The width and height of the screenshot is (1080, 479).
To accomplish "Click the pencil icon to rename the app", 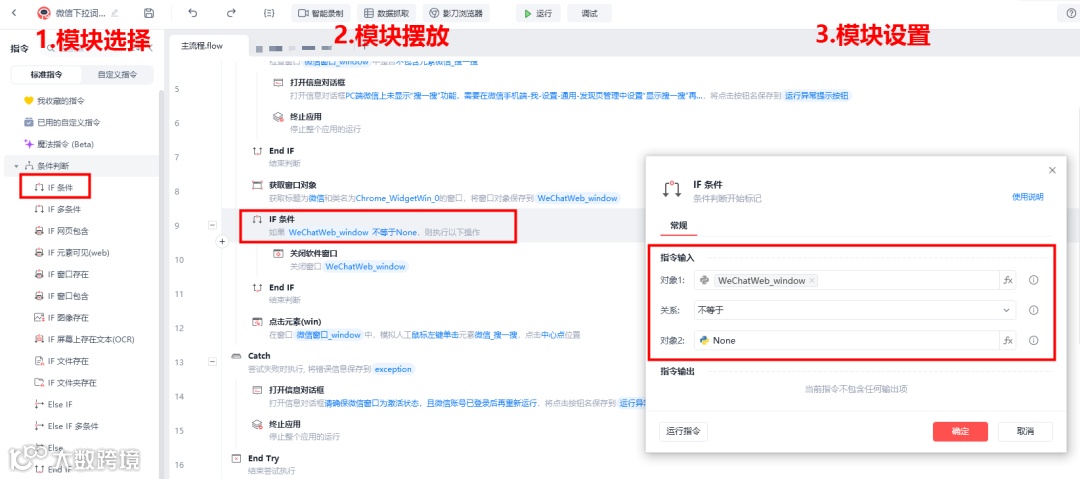I will [x=114, y=13].
